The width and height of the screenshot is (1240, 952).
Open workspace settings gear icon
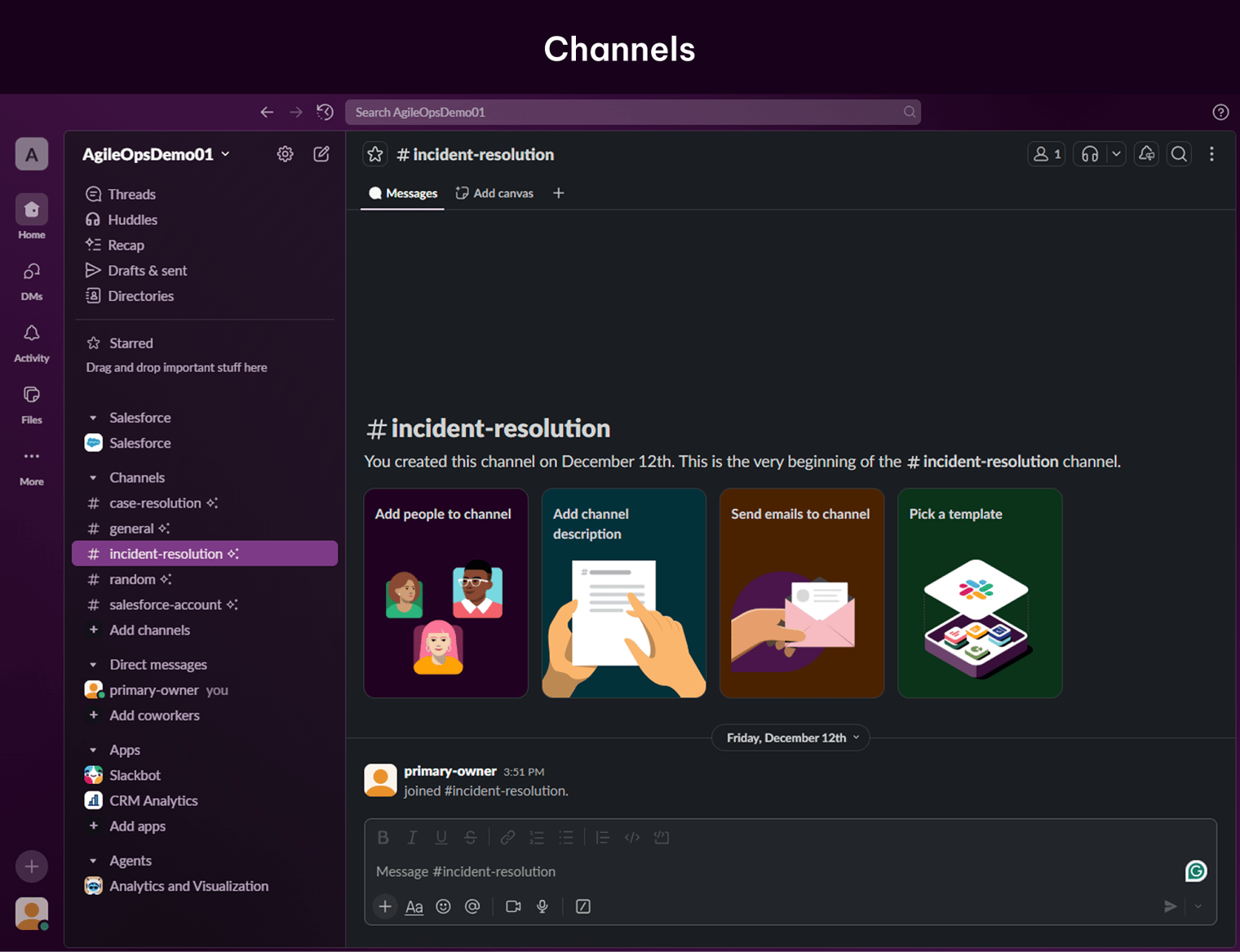click(285, 154)
